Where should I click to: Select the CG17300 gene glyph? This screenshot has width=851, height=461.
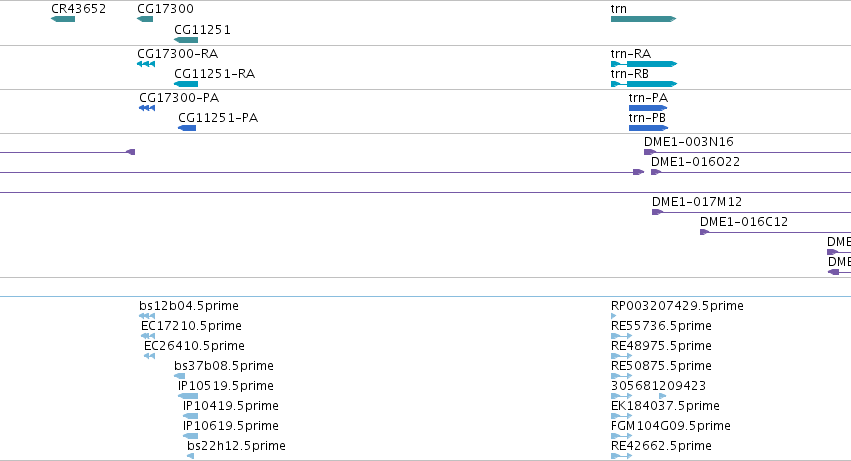pyautogui.click(x=145, y=19)
